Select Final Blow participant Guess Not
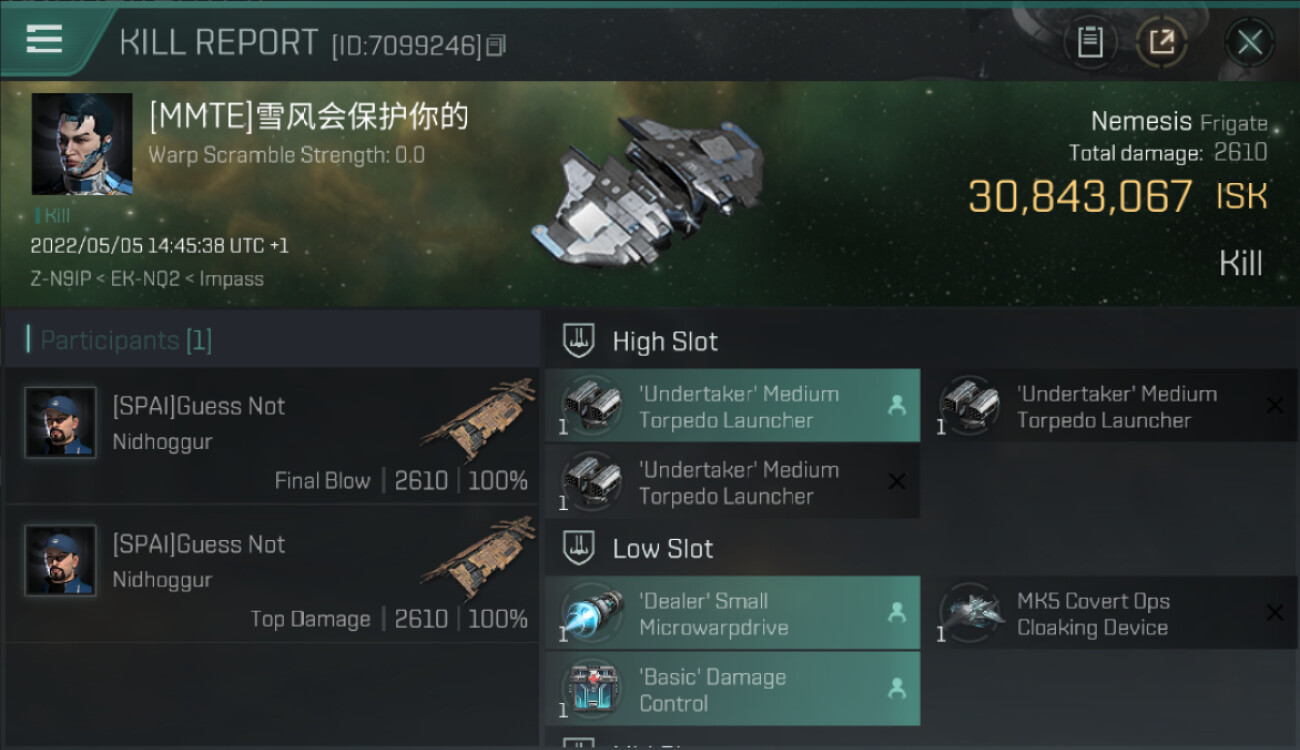This screenshot has height=750, width=1300. [272, 435]
